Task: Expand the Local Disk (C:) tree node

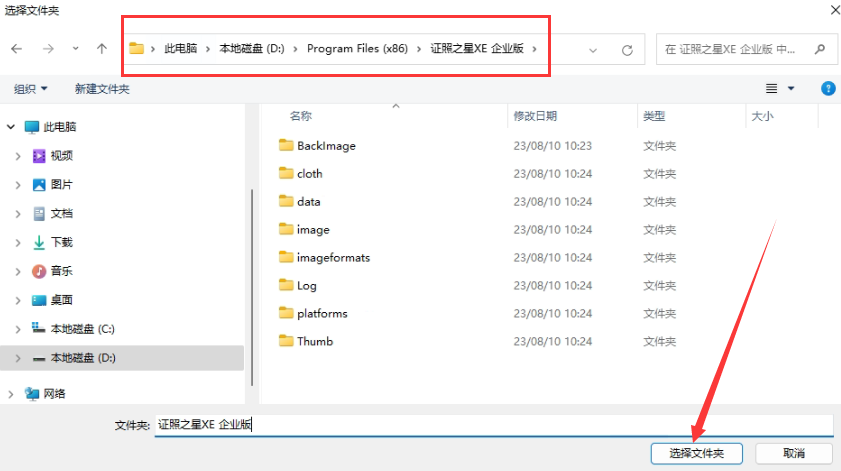Action: tap(17, 329)
